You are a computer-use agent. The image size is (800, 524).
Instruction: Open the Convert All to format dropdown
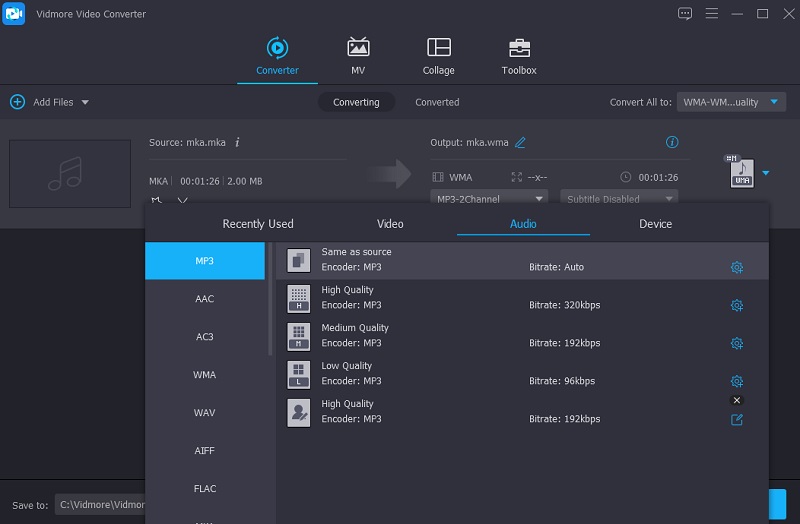pyautogui.click(x=731, y=102)
